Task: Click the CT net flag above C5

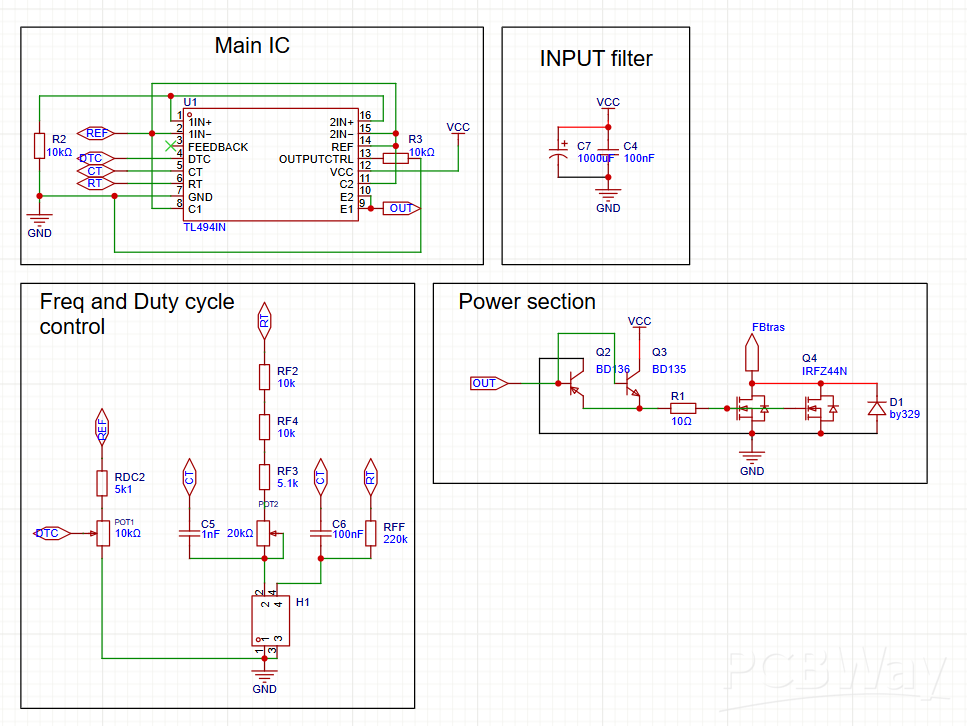Action: 189,477
